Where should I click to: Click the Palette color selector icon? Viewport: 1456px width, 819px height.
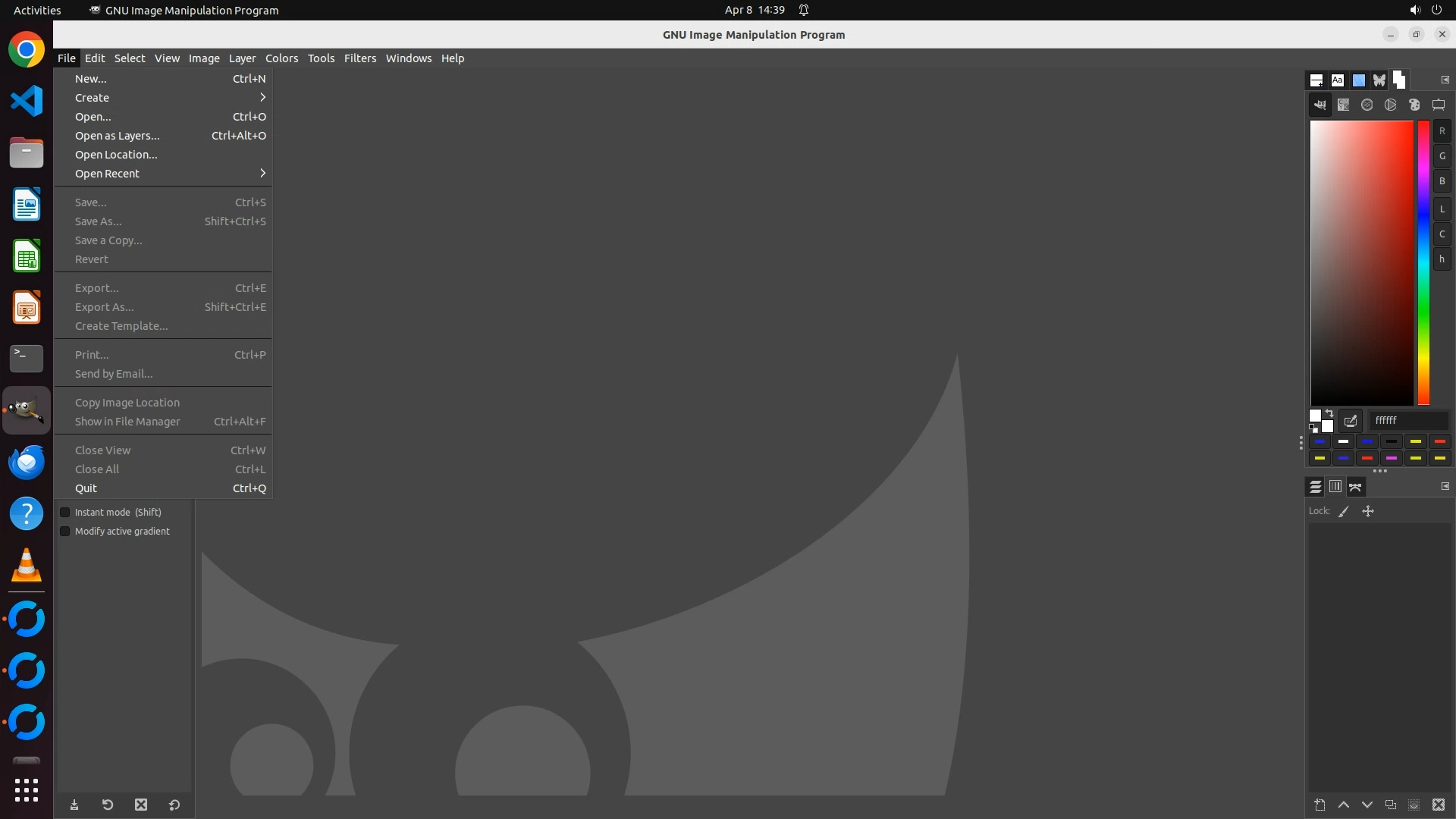(1414, 105)
